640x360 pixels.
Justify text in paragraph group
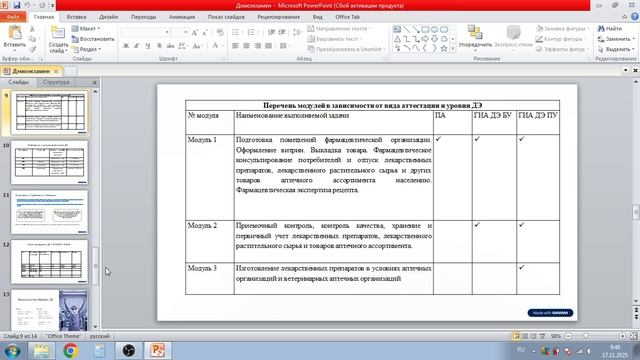pos(268,46)
